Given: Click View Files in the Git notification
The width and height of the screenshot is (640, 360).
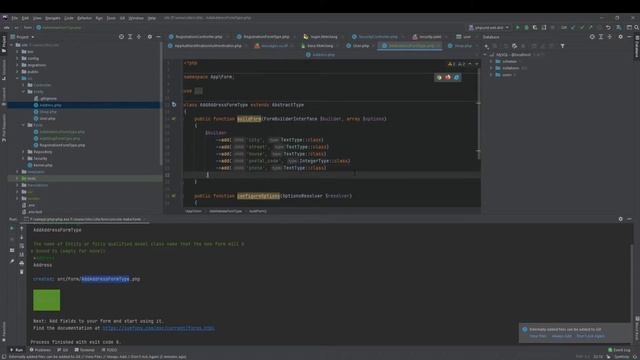Looking at the screenshot, I should click(x=538, y=336).
